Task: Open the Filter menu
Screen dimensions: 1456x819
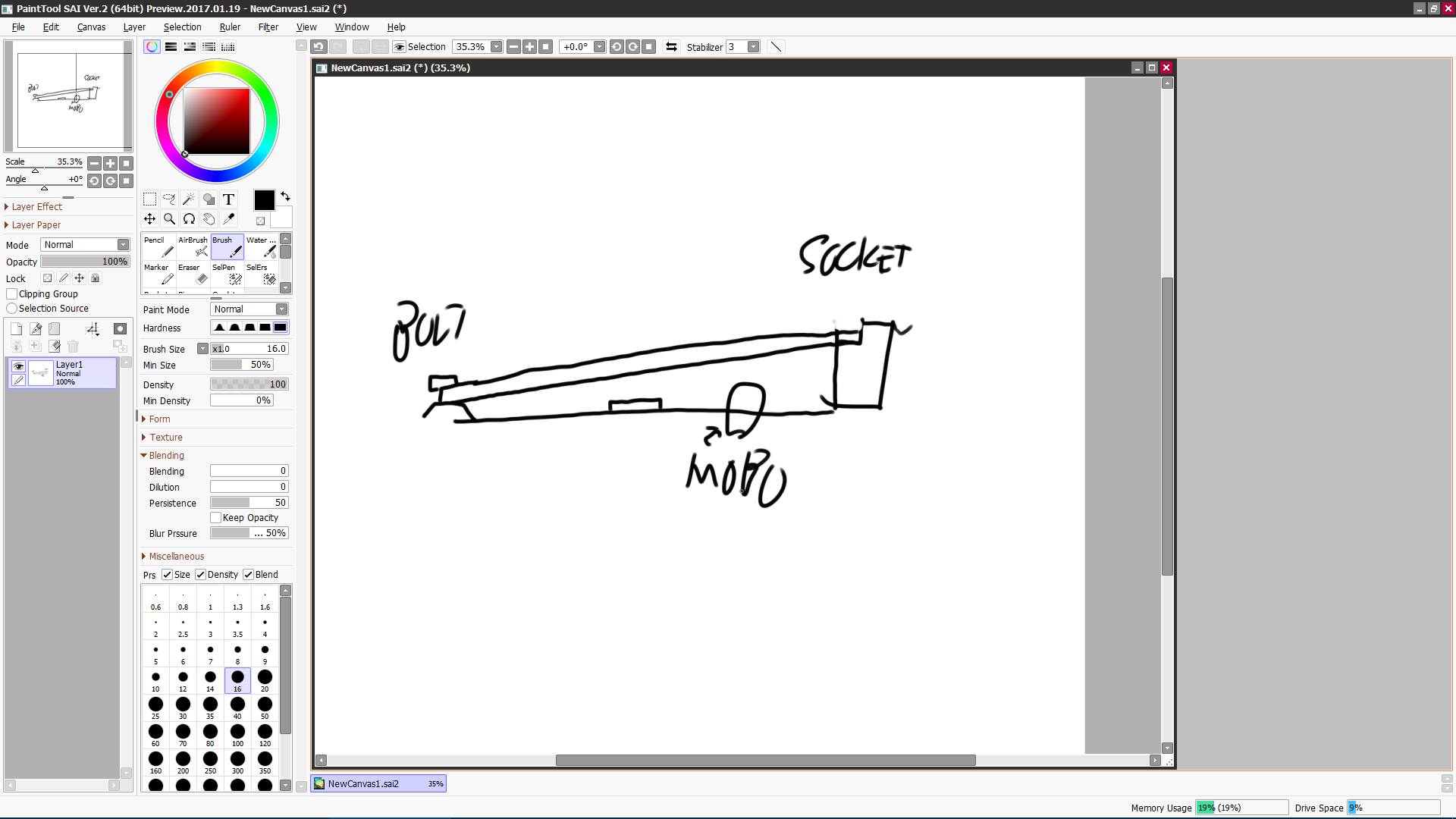Action: tap(268, 27)
